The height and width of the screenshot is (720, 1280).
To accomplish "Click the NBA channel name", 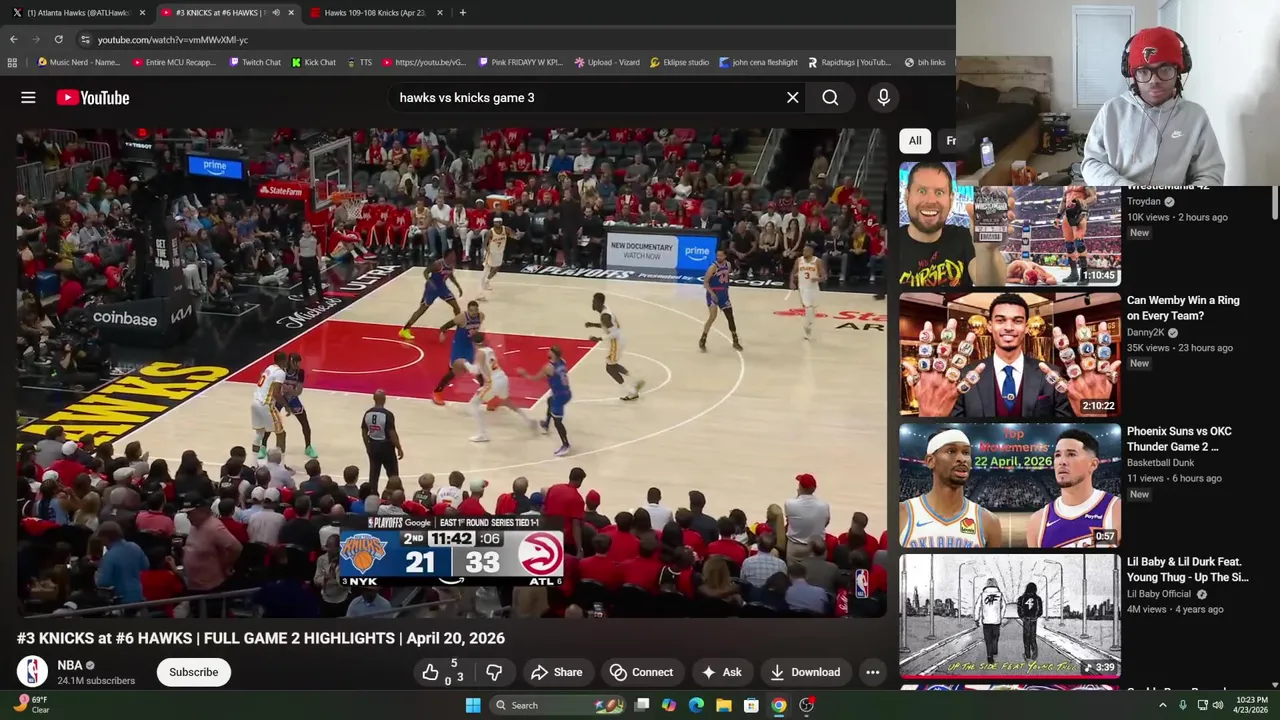I will [70, 665].
